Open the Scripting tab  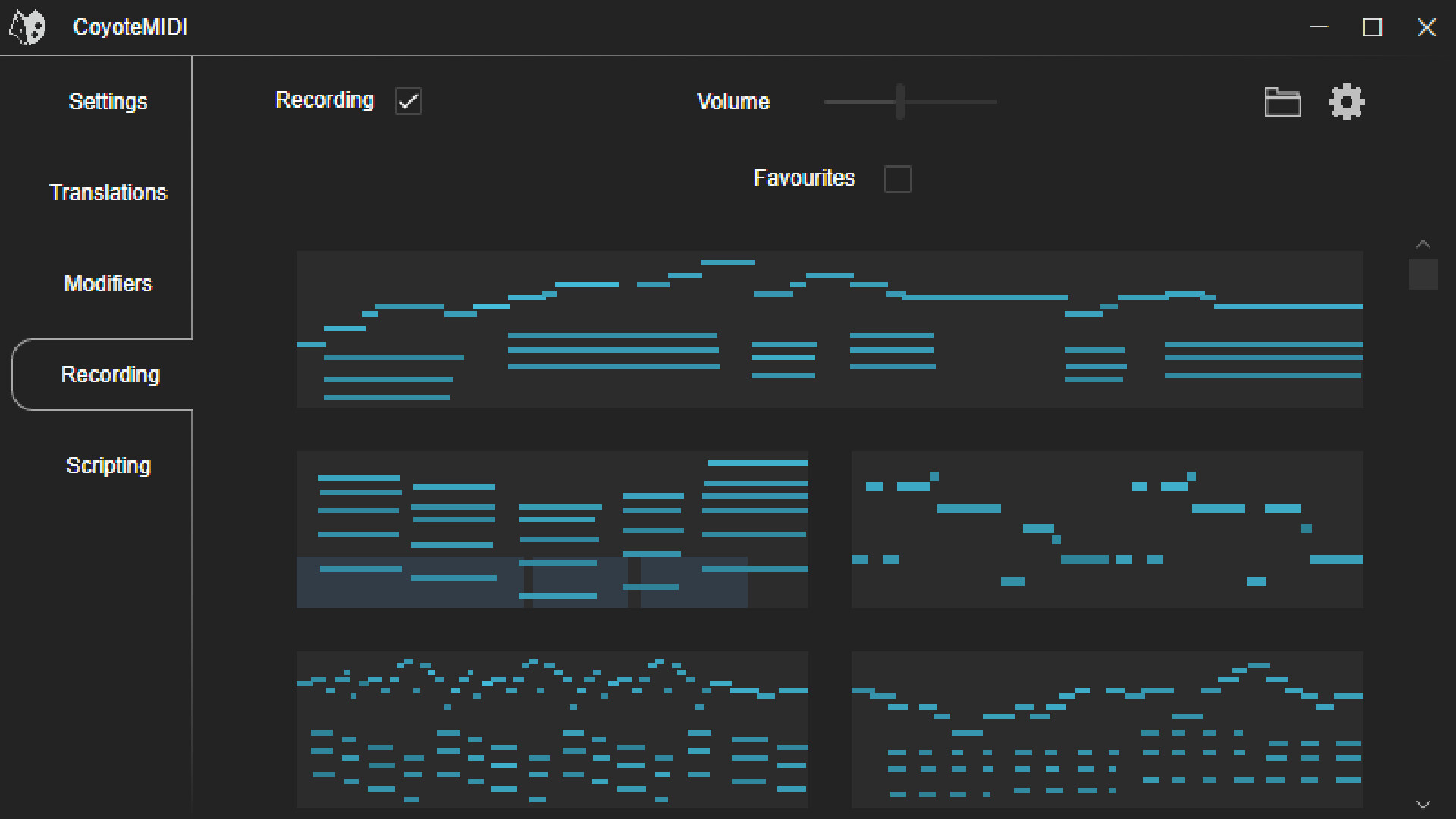[108, 465]
